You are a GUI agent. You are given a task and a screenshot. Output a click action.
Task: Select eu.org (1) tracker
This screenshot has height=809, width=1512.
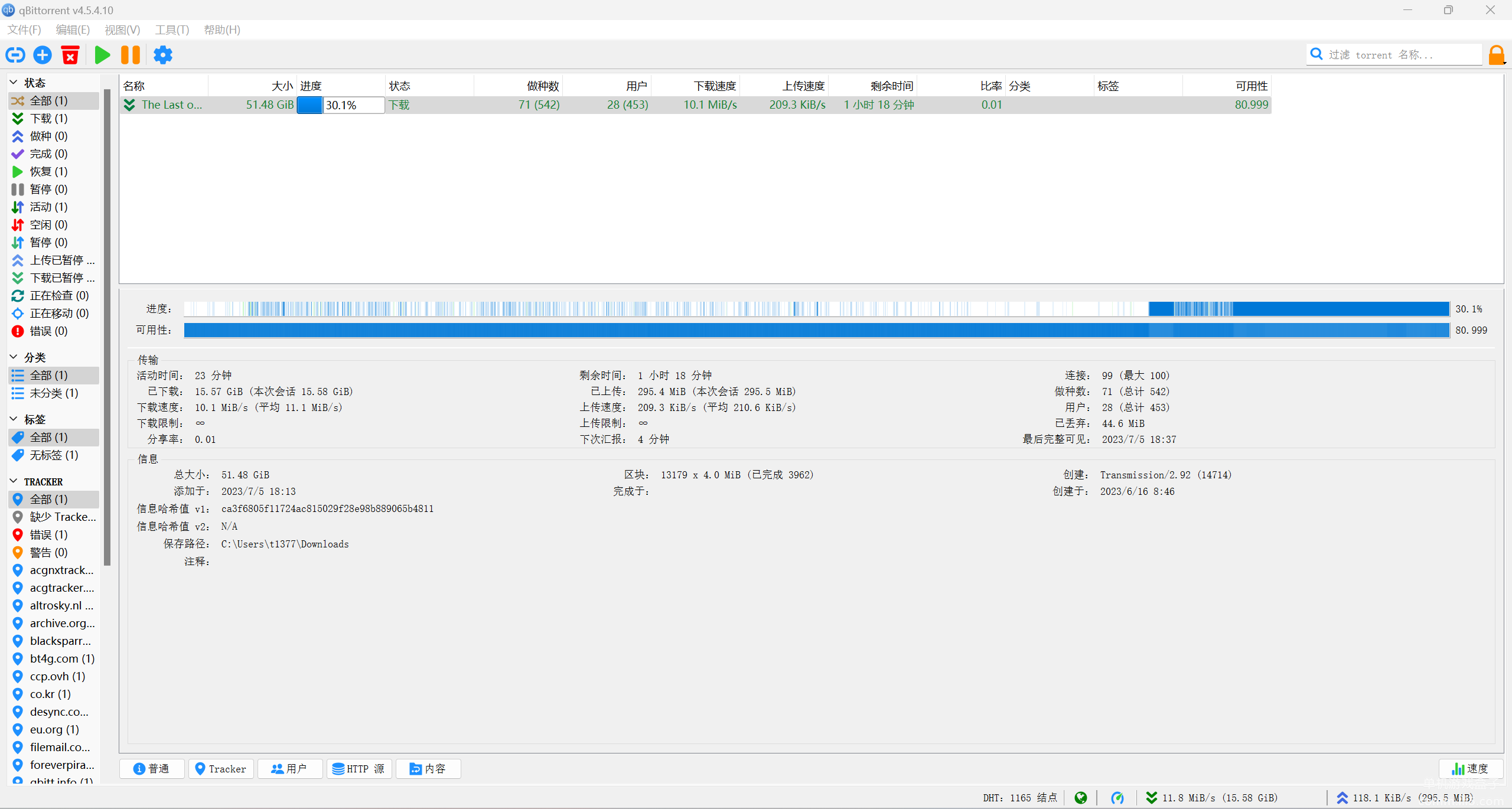54,729
